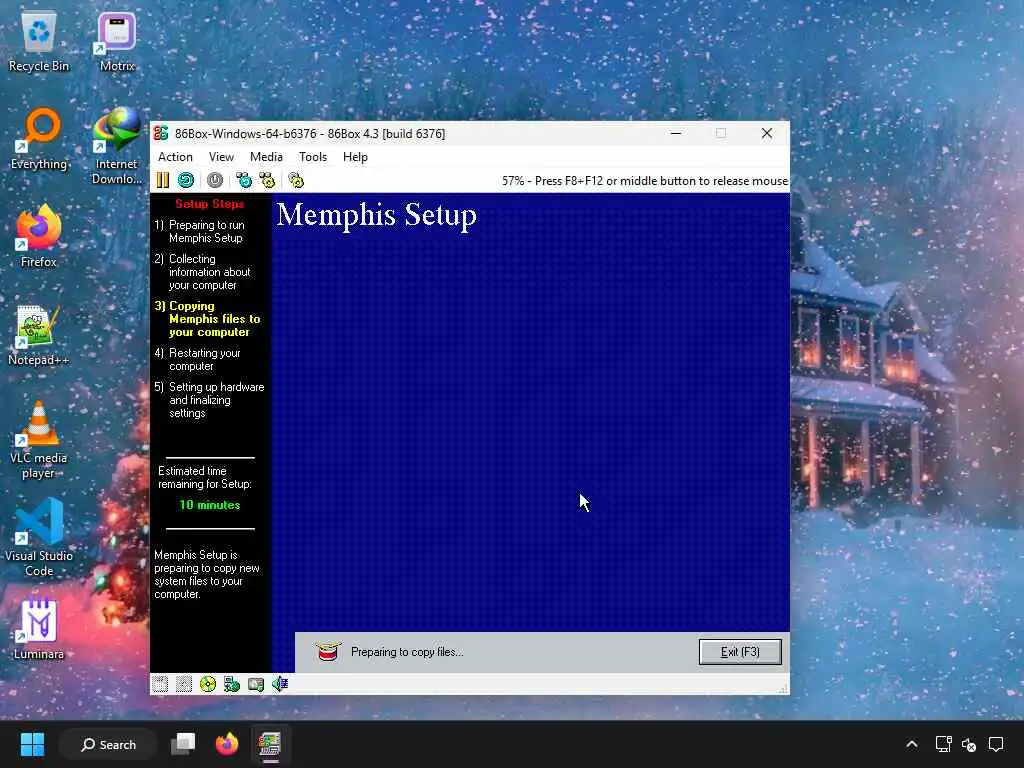The image size is (1024, 768).
Task: Open the Tools menu
Action: [313, 157]
